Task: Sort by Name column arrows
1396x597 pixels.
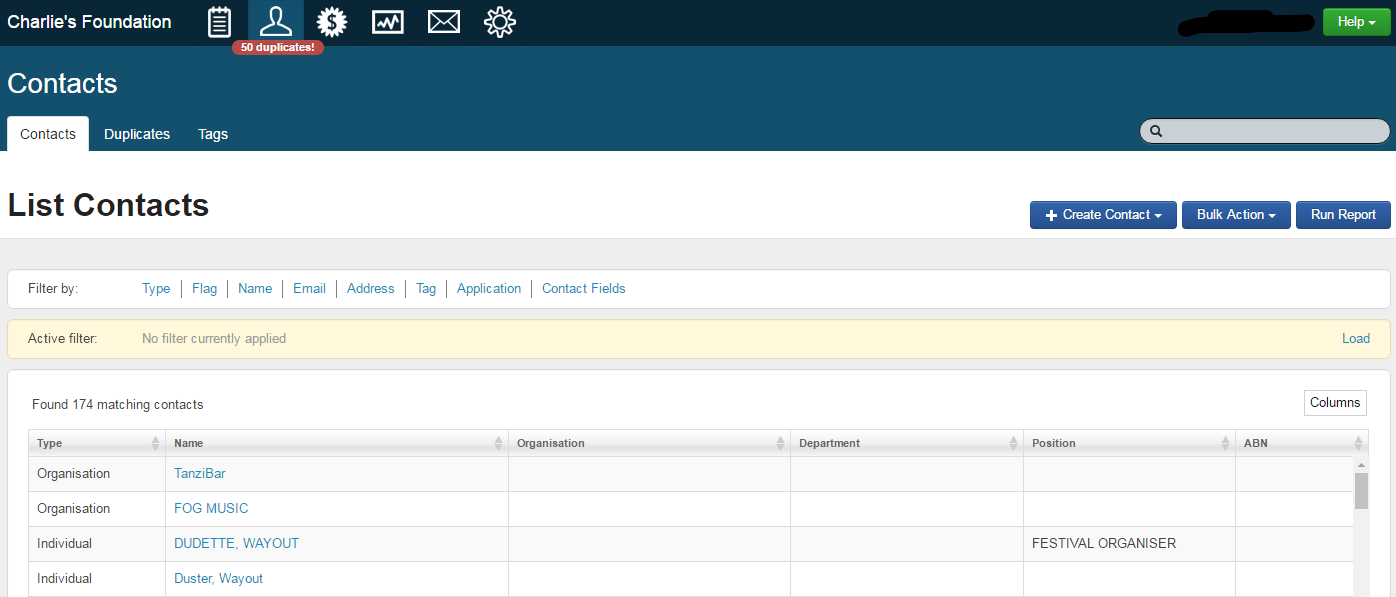Action: tap(498, 443)
